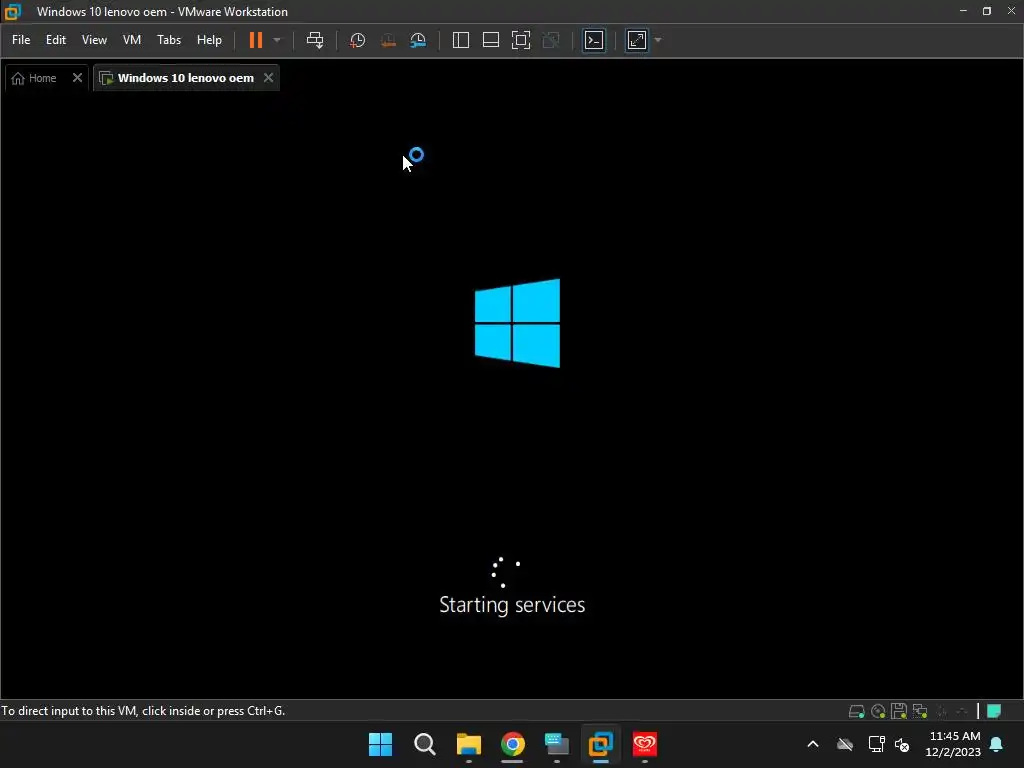Open the teal message log icon

tap(994, 711)
